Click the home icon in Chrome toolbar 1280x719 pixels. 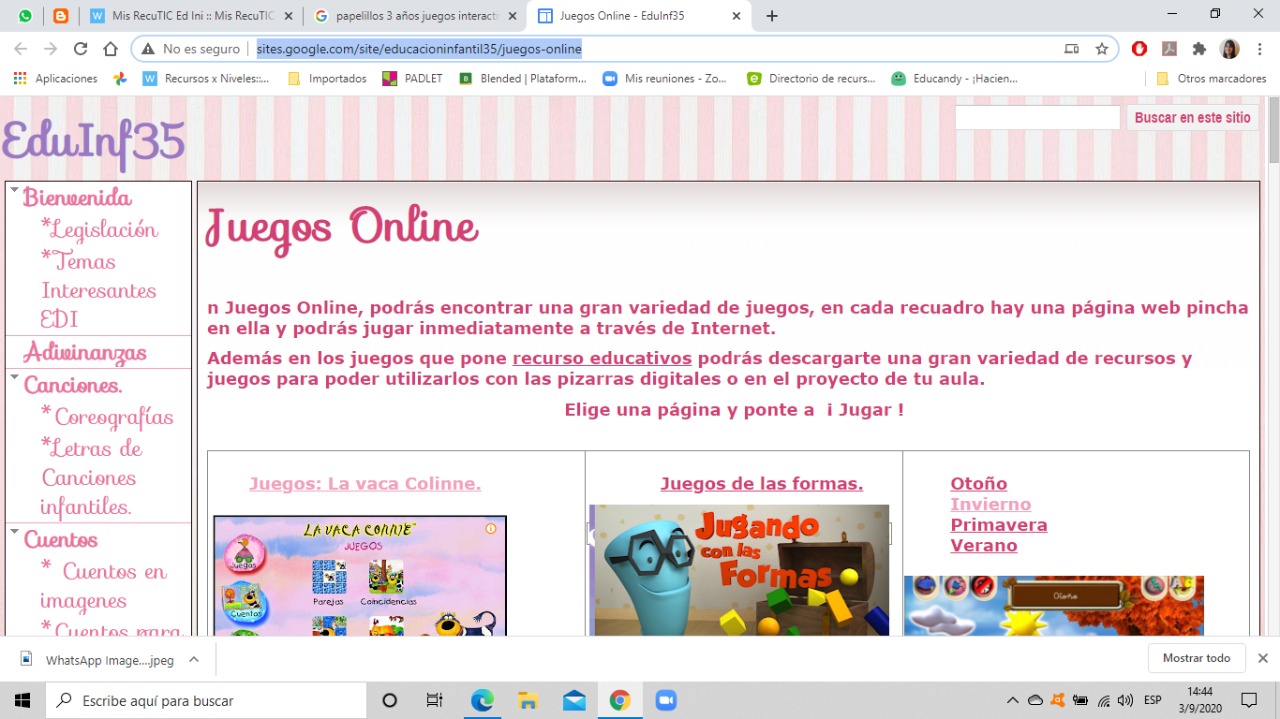point(111,49)
